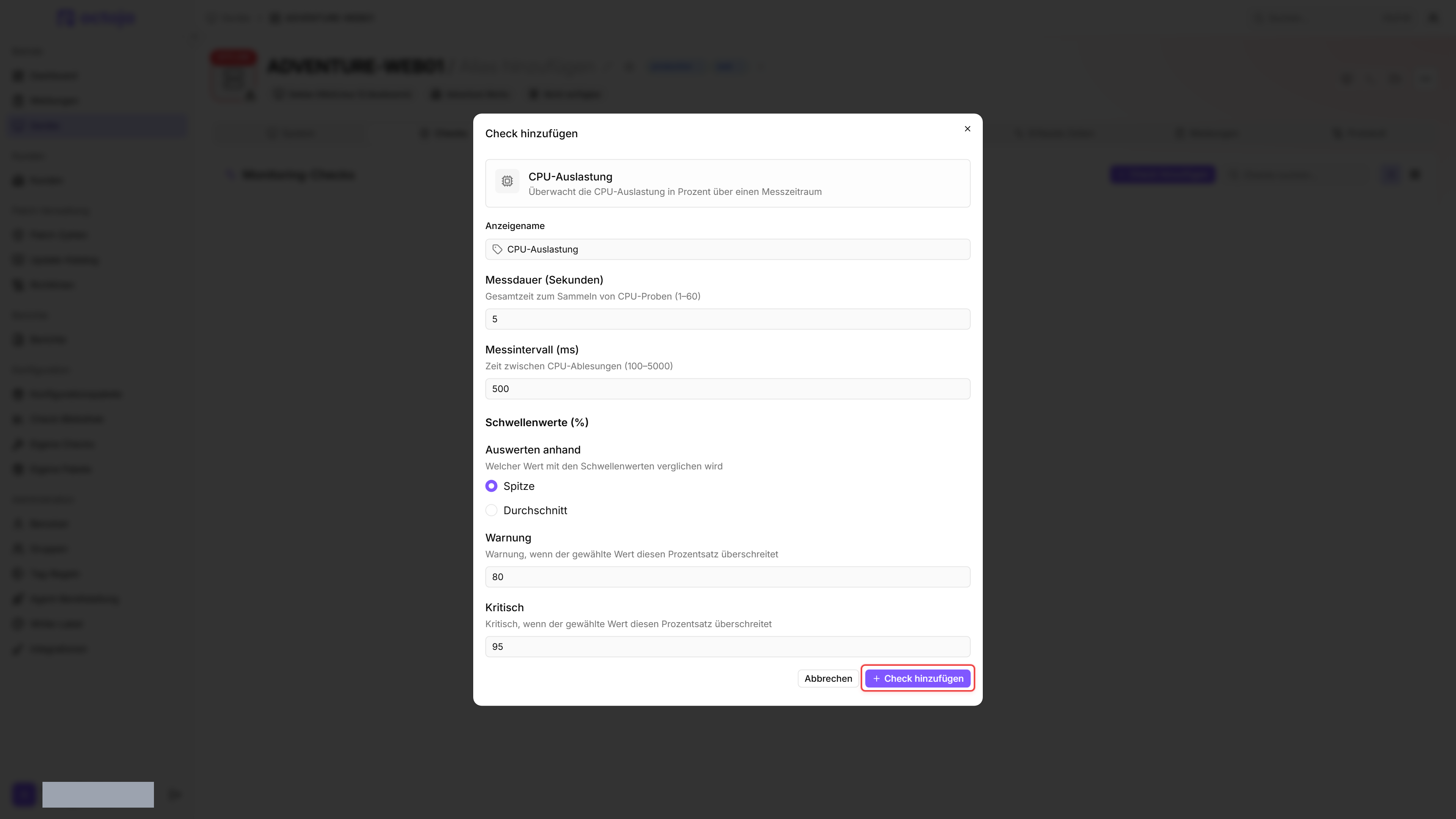The width and height of the screenshot is (1456, 819).
Task: Click the 'Zeit zwischen CPU-Ablesungen' hint
Action: [x=579, y=366]
